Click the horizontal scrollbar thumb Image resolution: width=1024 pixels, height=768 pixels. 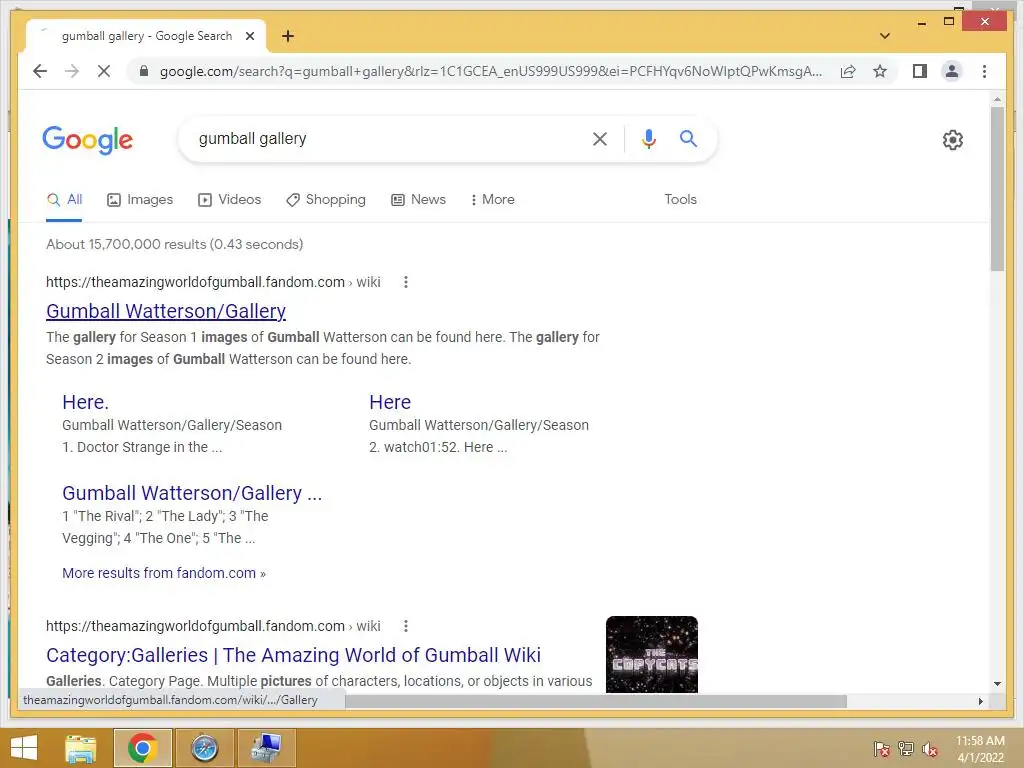596,701
